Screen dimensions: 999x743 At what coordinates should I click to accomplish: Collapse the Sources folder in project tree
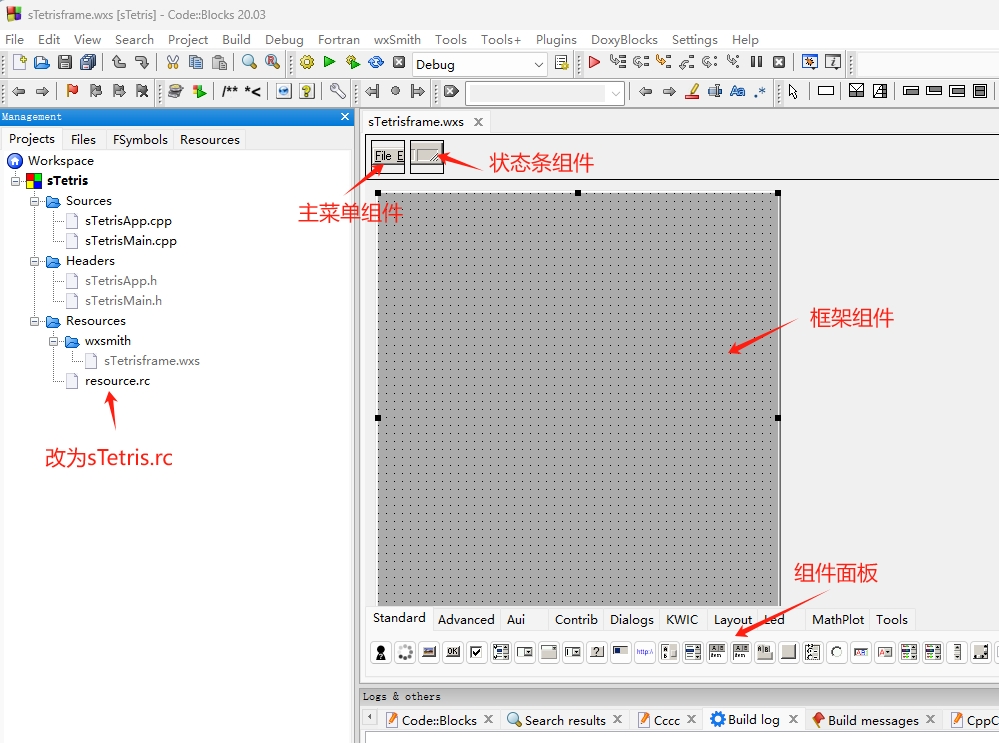(x=35, y=201)
